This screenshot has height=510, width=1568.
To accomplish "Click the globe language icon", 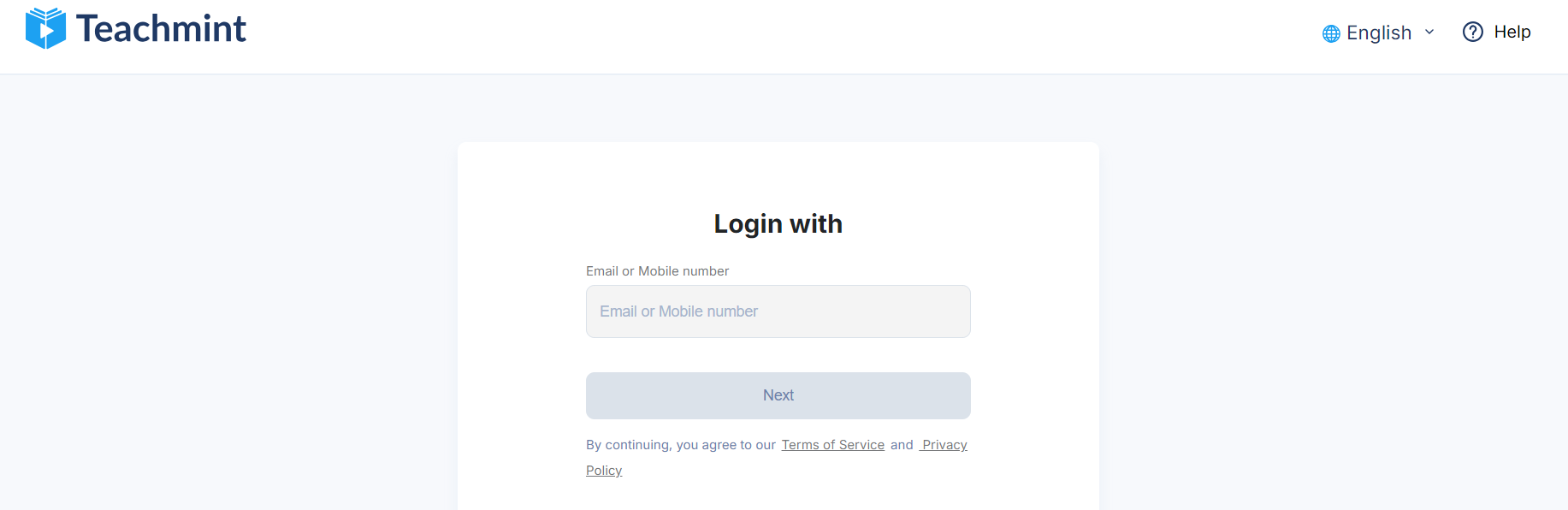I will (x=1331, y=33).
